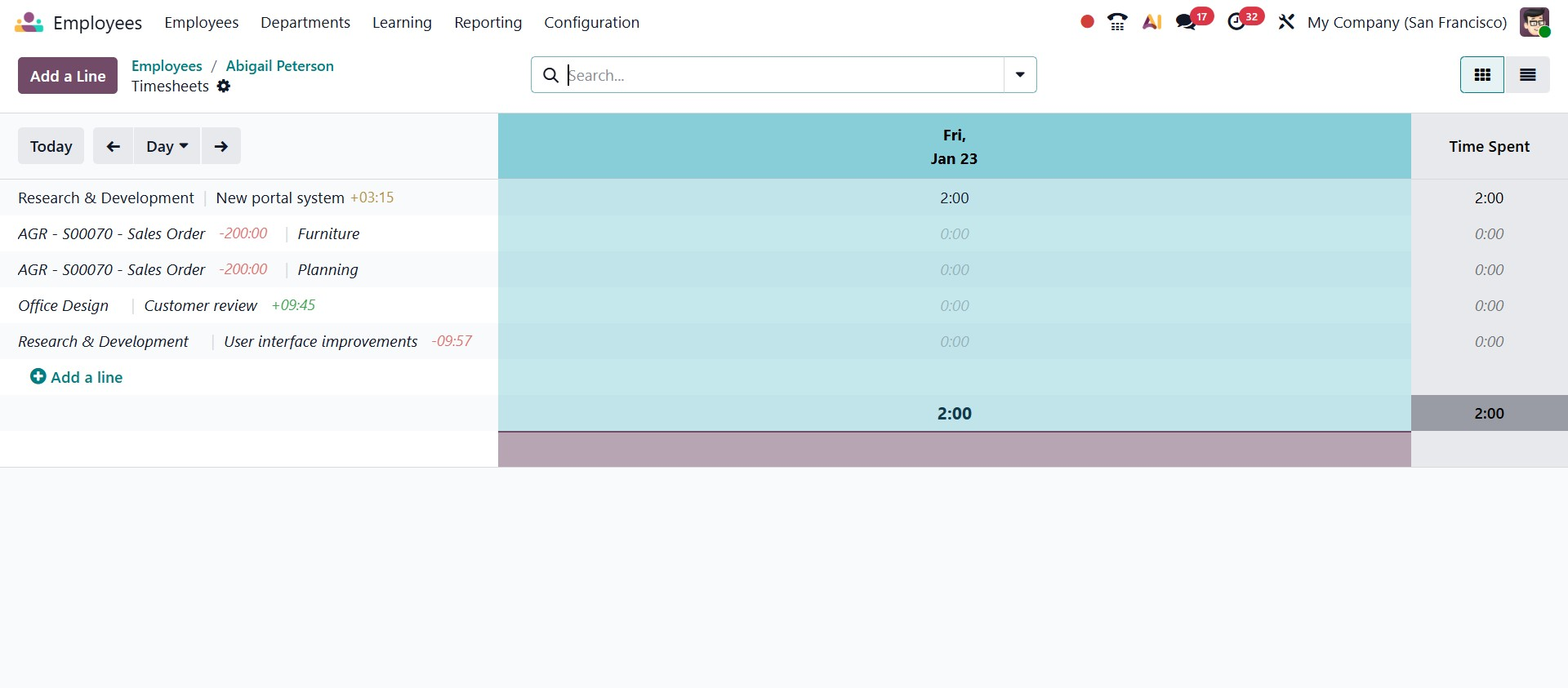Click the Add a Line button

pyautogui.click(x=68, y=76)
